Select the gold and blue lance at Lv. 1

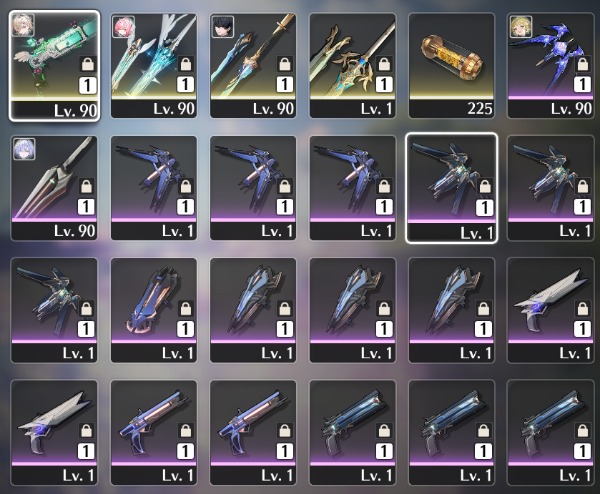click(x=352, y=65)
